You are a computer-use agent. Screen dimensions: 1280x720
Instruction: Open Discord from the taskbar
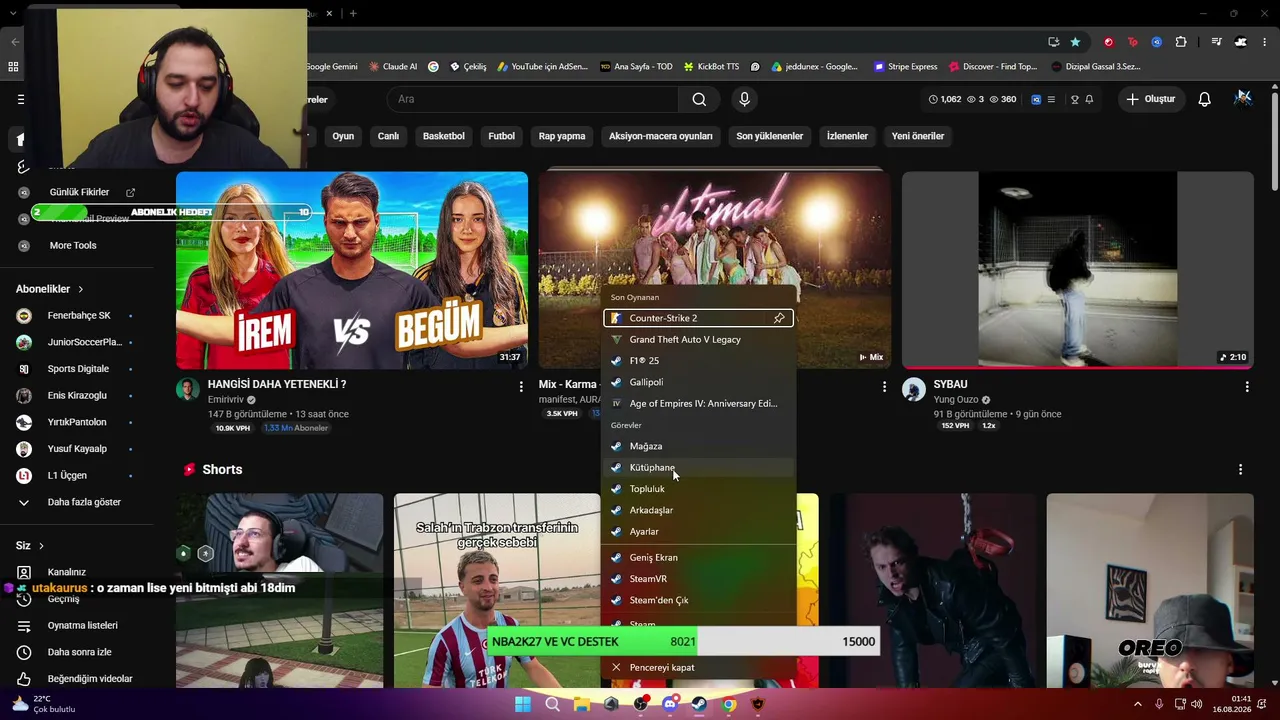(x=670, y=704)
